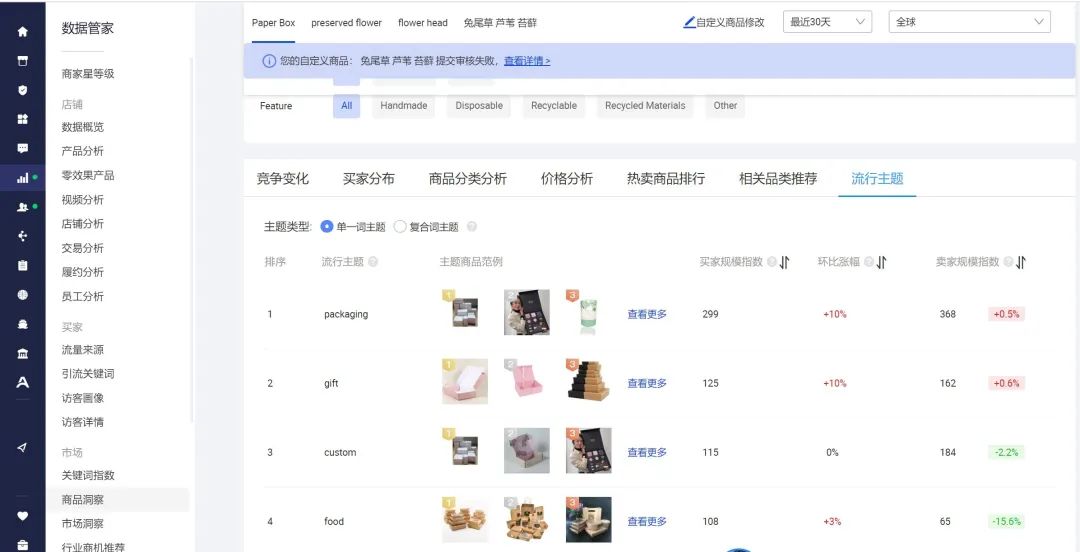Image resolution: width=1080 pixels, height=552 pixels.
Task: Click help icon next to 复合词主题
Action: click(472, 227)
